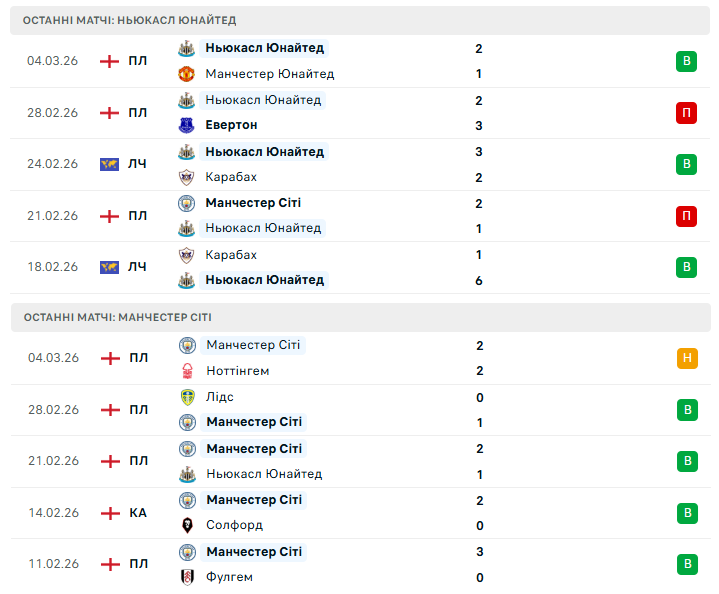
Task: Open the Солфорд team link
Action: pos(234,525)
